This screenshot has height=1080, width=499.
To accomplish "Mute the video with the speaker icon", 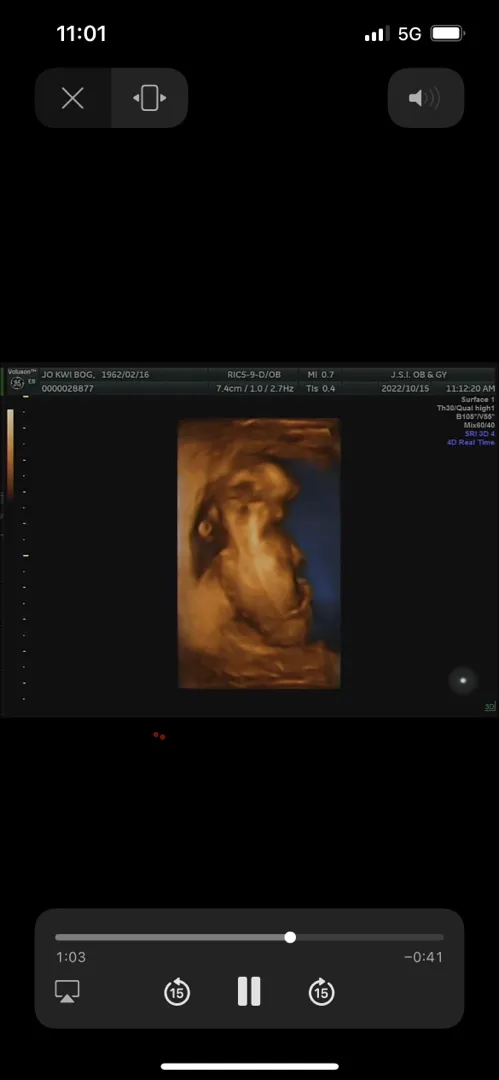I will tap(425, 98).
